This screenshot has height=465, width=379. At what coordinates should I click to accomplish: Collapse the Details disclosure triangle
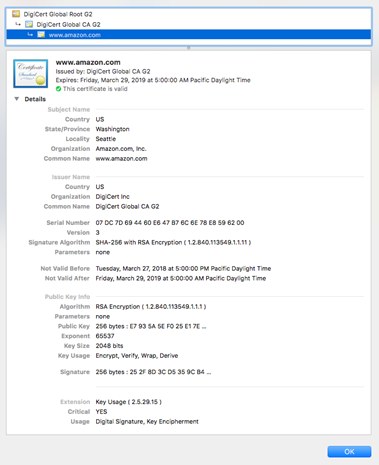[x=17, y=99]
